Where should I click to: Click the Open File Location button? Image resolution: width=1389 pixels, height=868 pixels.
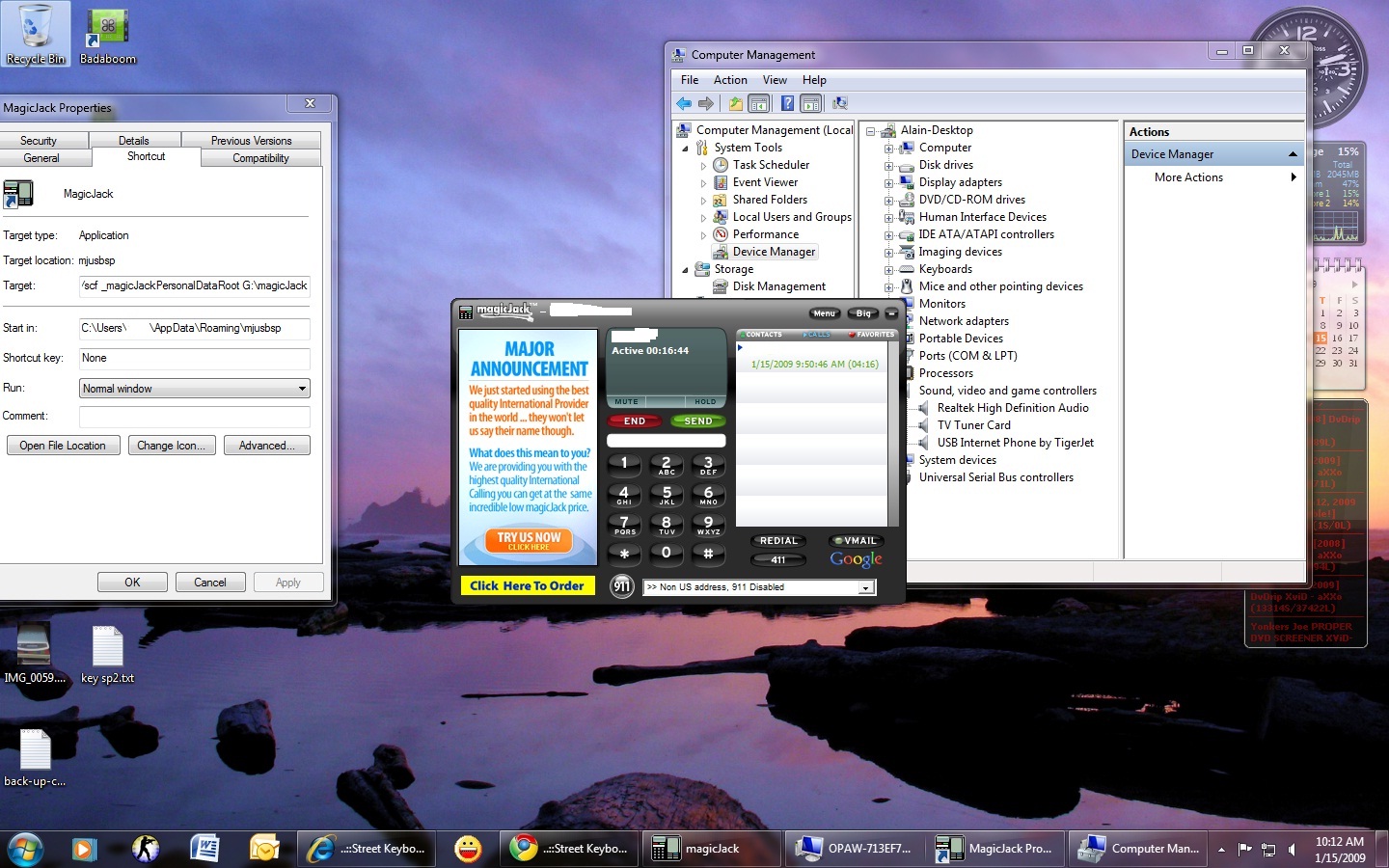63,446
